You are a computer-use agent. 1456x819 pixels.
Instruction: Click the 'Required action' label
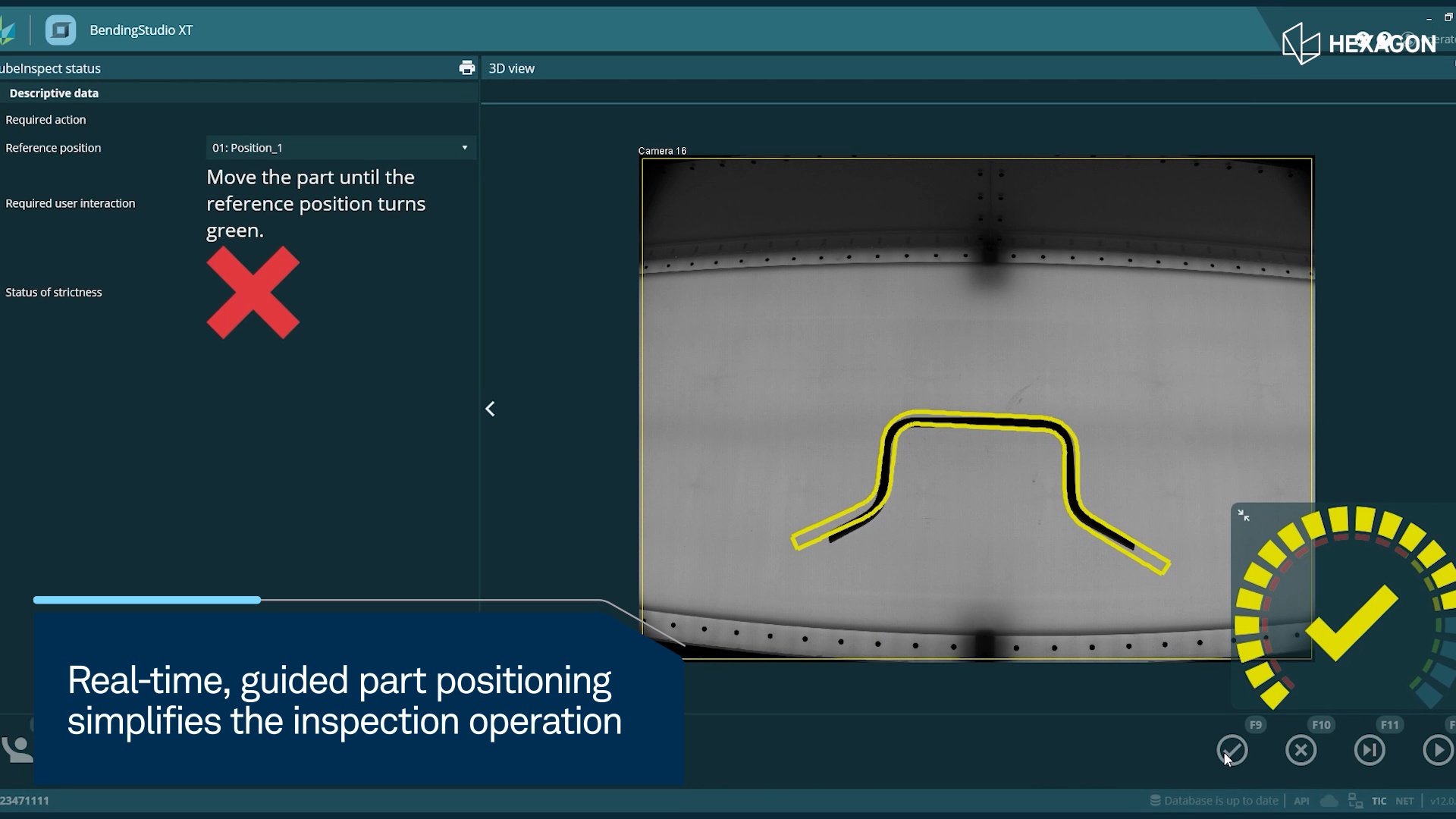tap(45, 120)
